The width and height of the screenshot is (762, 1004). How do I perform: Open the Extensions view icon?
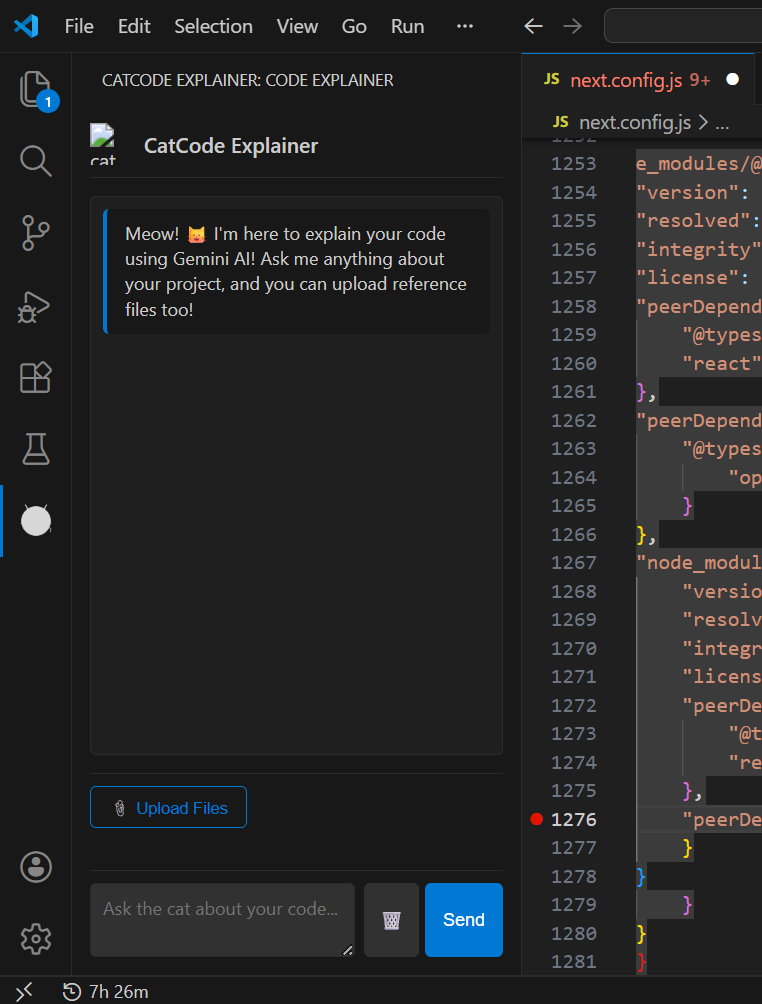pyautogui.click(x=36, y=378)
